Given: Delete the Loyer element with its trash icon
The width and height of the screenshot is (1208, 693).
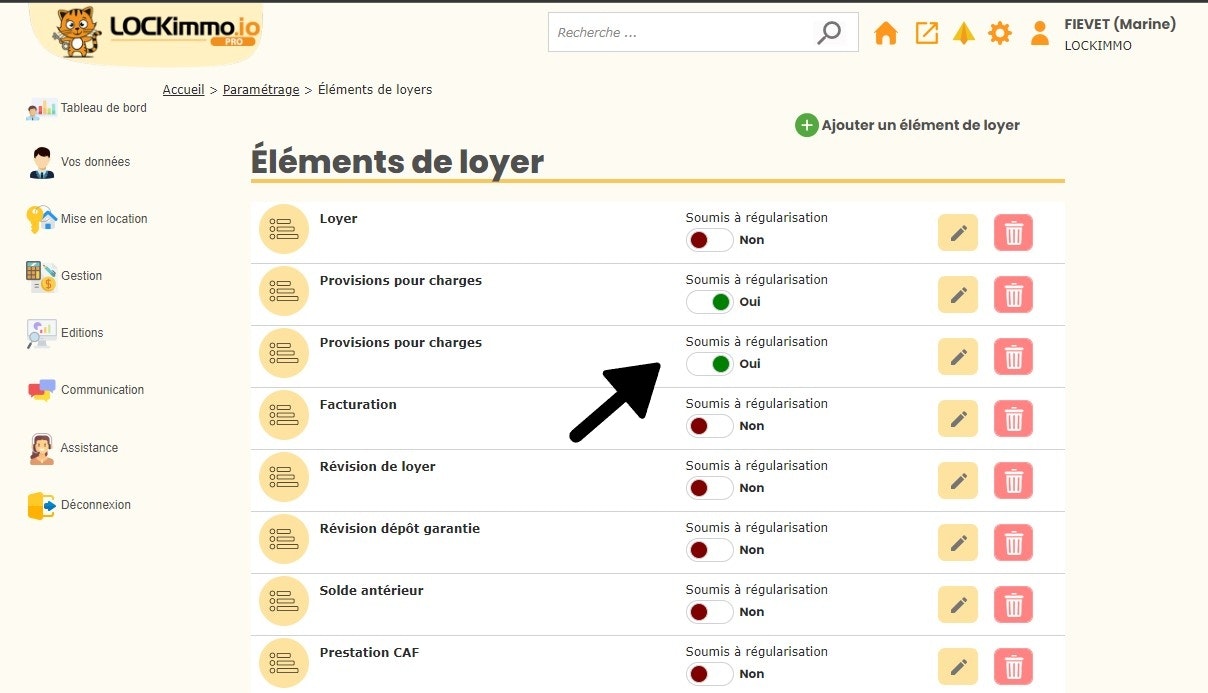Looking at the screenshot, I should [x=1014, y=233].
